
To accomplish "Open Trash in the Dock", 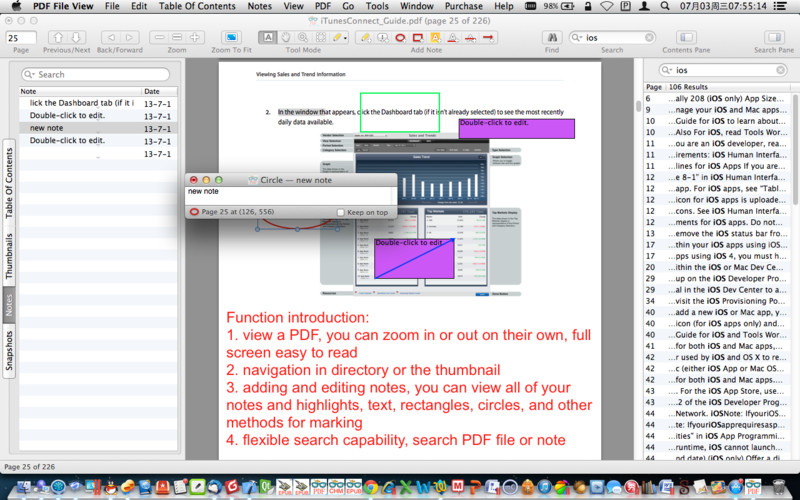I will click(779, 487).
